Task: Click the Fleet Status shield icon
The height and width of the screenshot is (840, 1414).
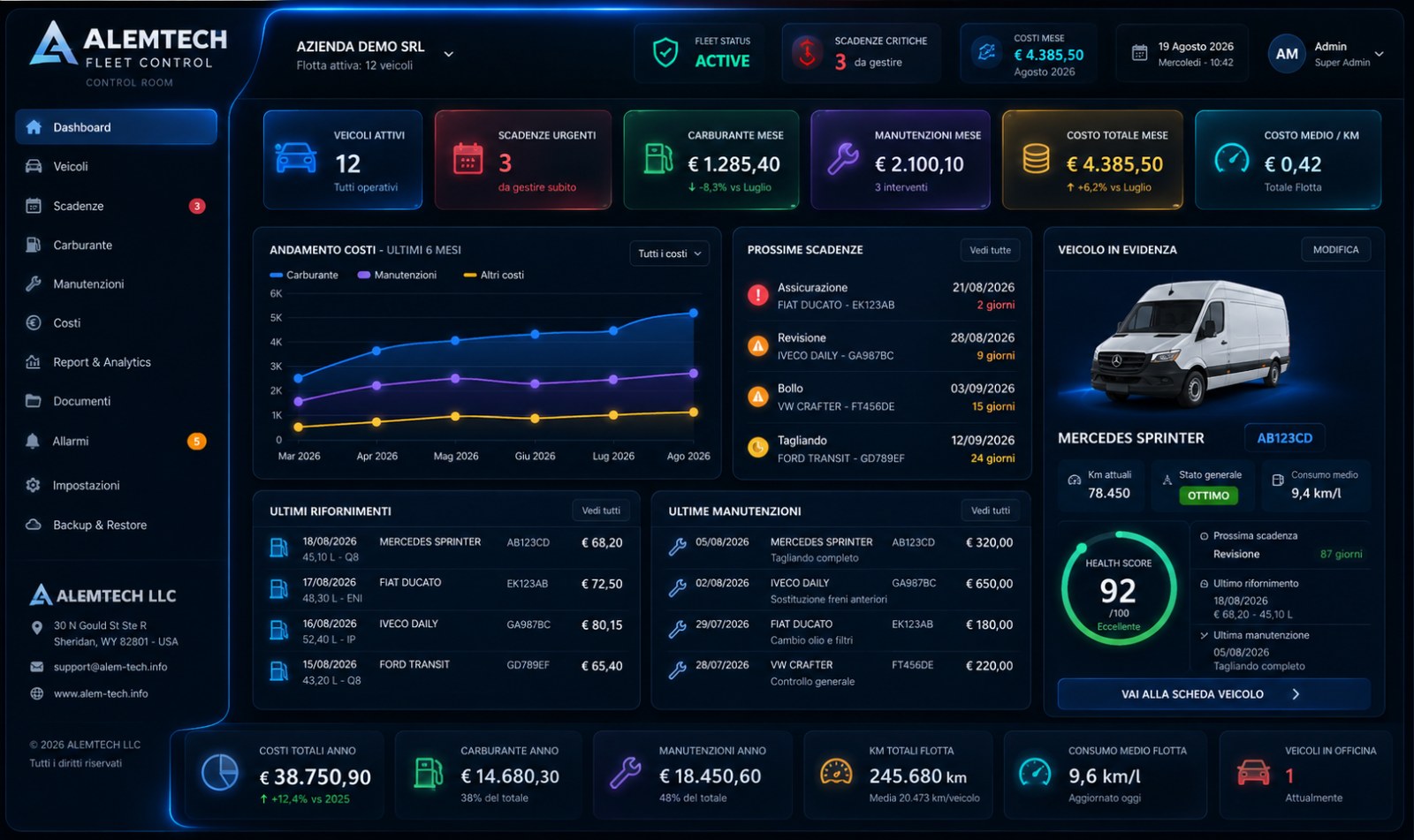Action: coord(665,53)
